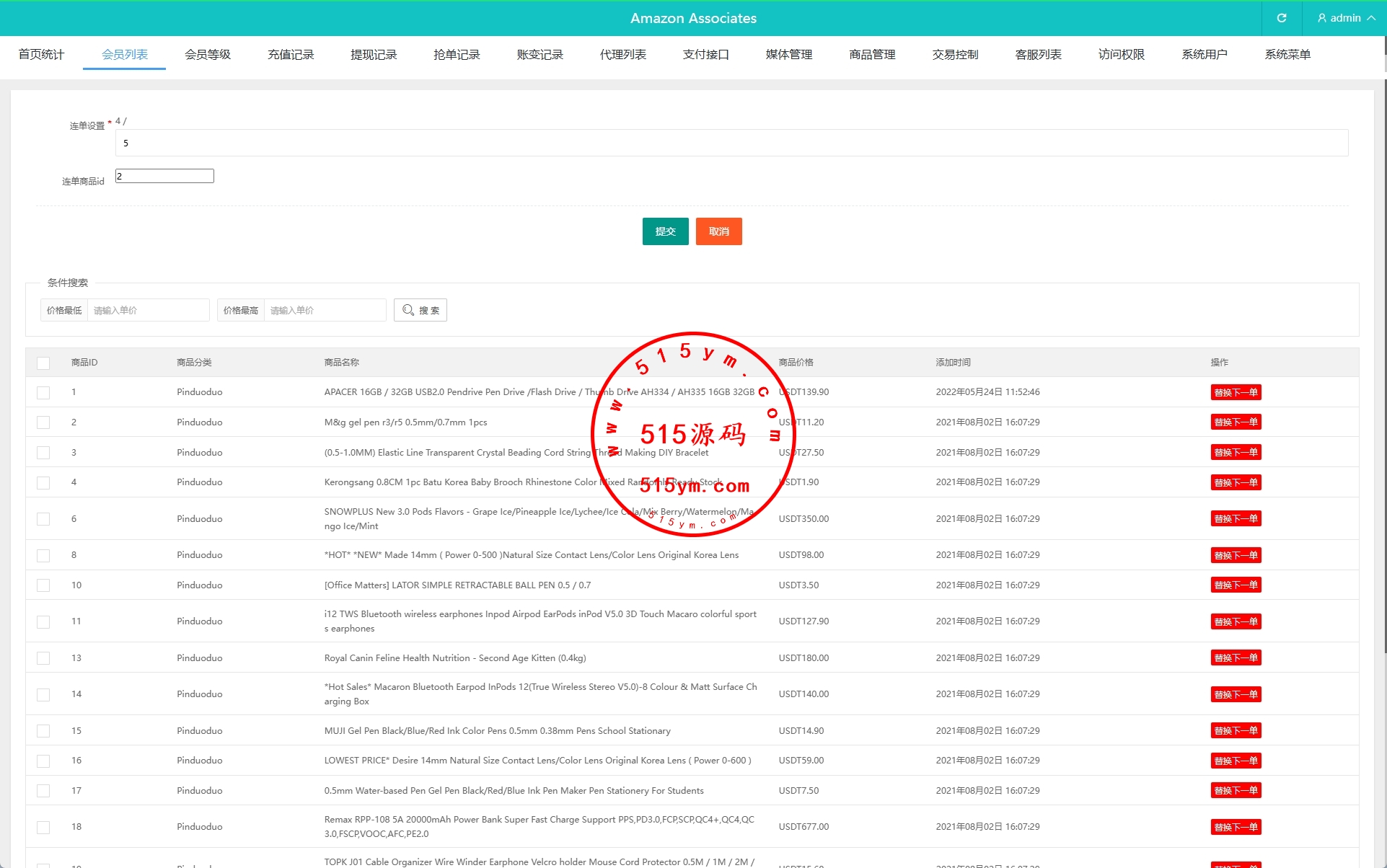Open the 系统菜单 tab

click(1287, 54)
